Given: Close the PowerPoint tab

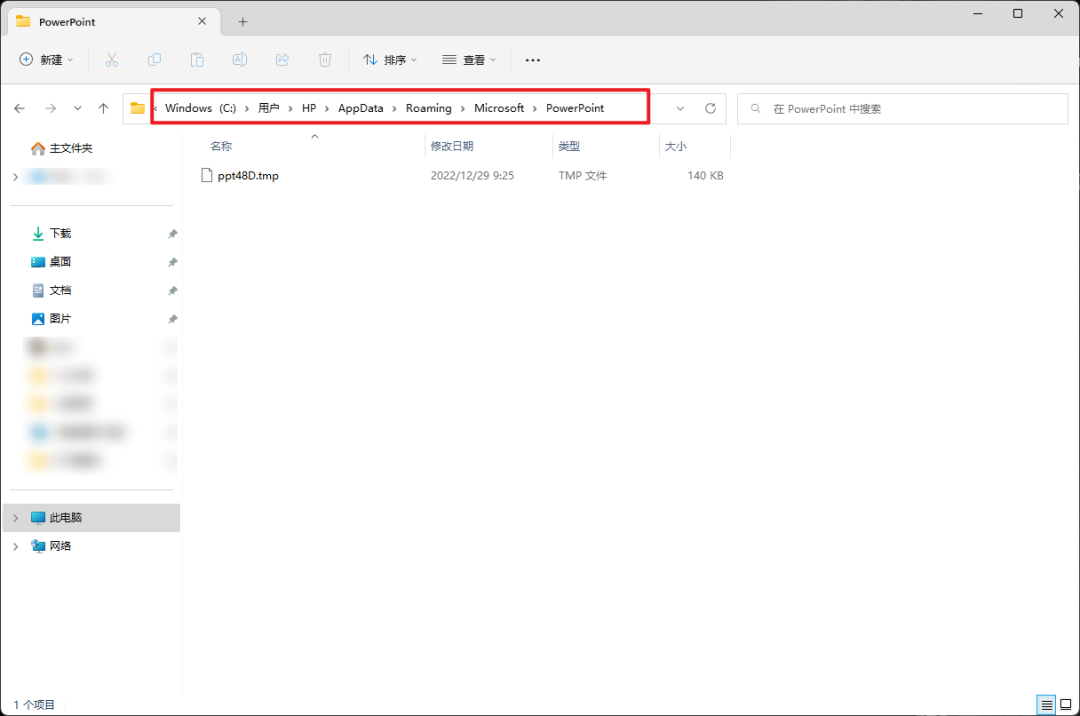Looking at the screenshot, I should pos(202,21).
